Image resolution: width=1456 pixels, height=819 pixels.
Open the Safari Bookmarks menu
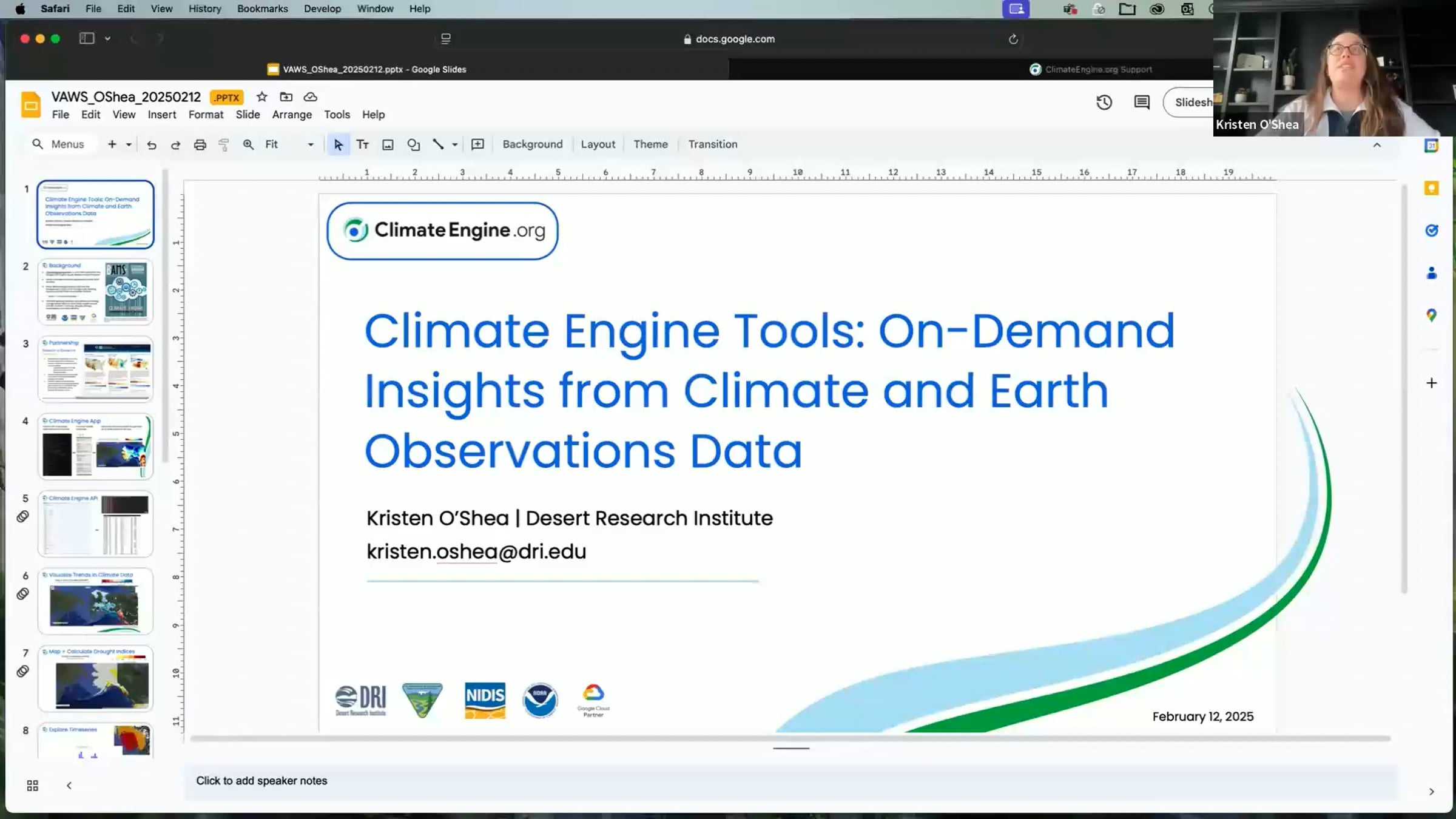[x=262, y=8]
